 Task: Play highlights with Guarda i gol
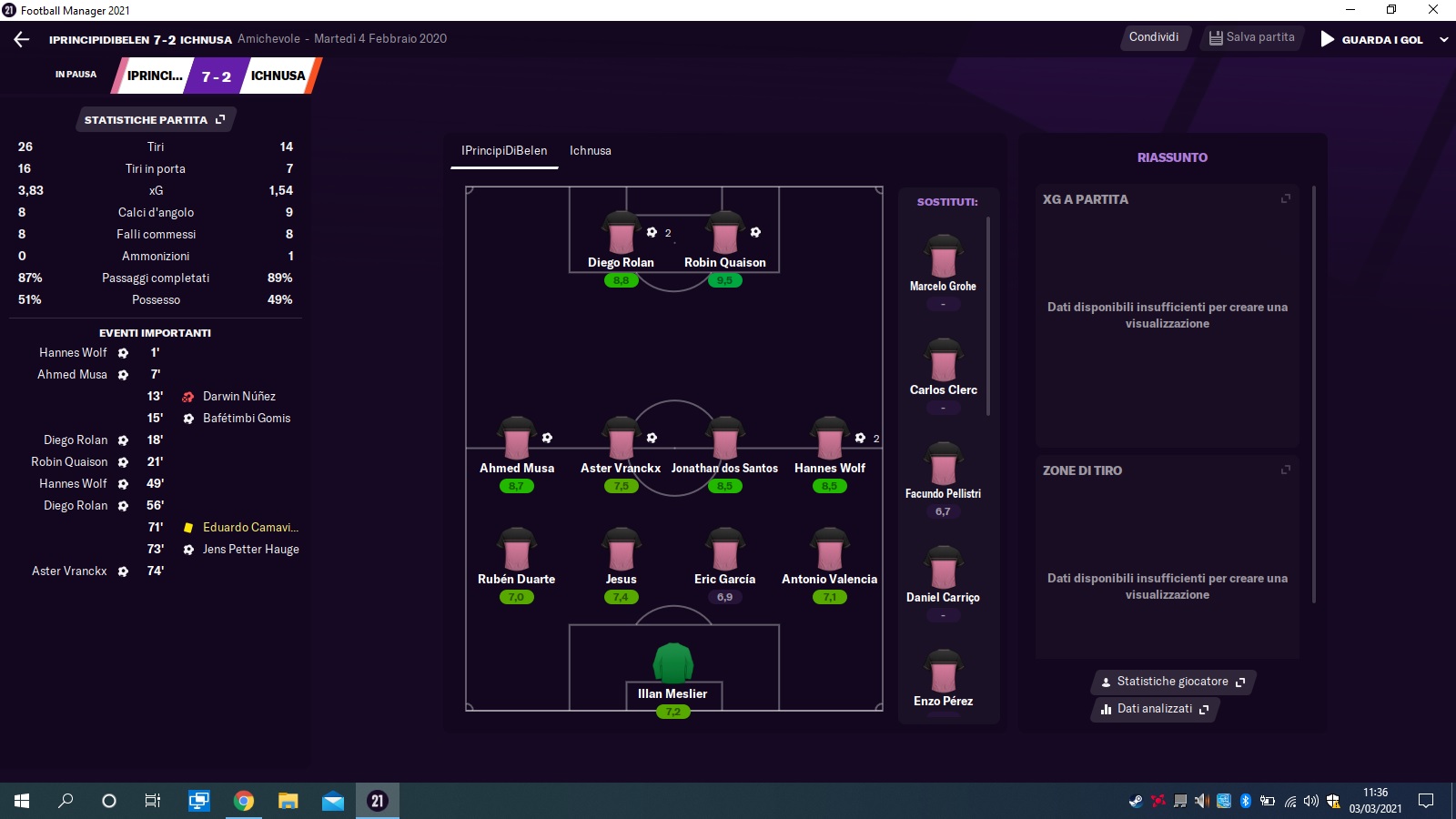tap(1372, 40)
